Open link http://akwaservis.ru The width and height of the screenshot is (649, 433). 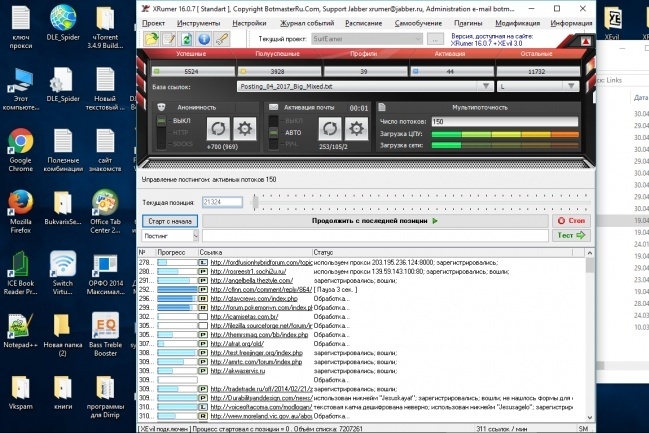tap(238, 371)
